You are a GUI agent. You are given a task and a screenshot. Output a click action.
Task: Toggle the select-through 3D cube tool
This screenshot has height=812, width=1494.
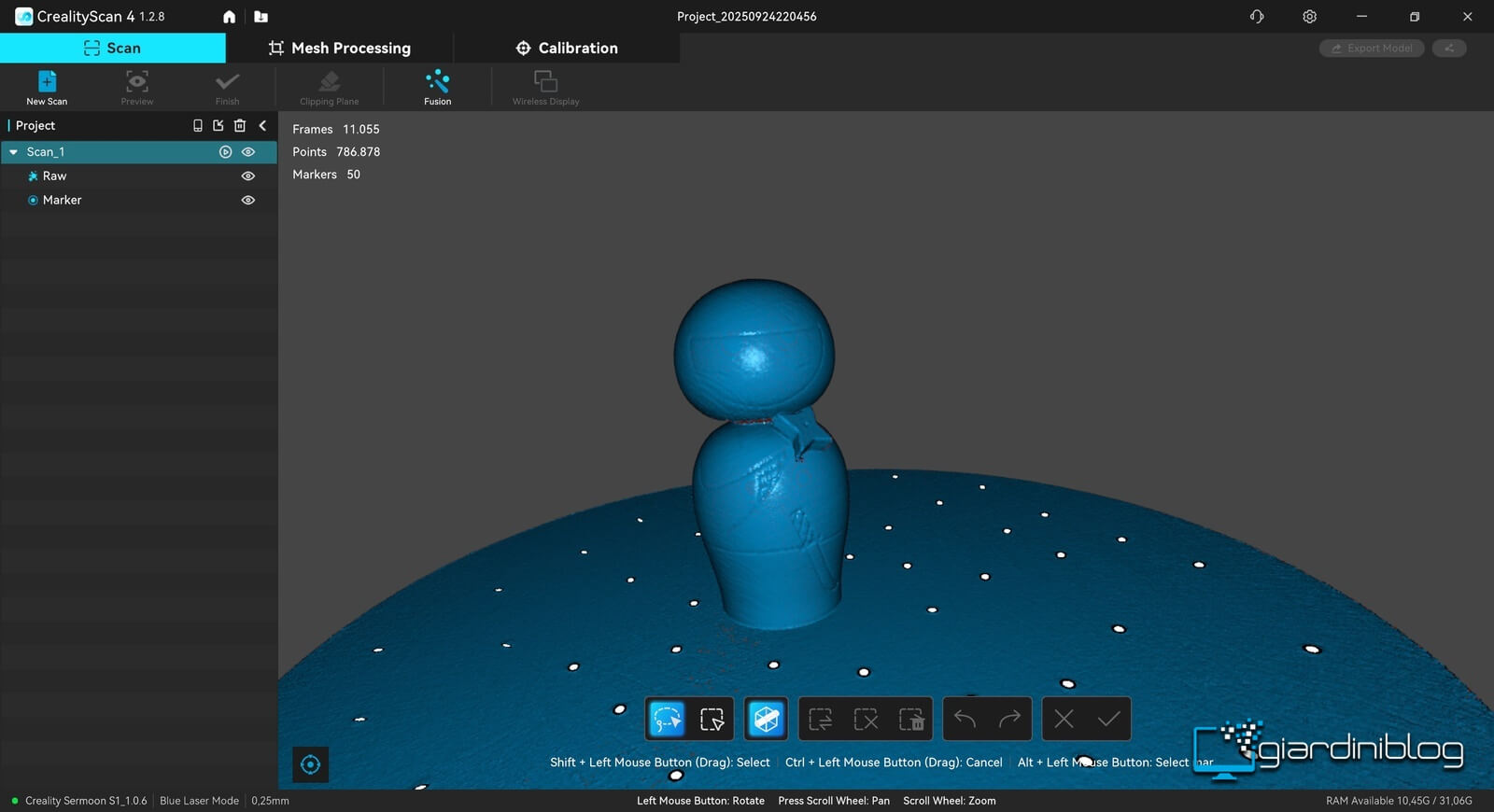tap(766, 719)
